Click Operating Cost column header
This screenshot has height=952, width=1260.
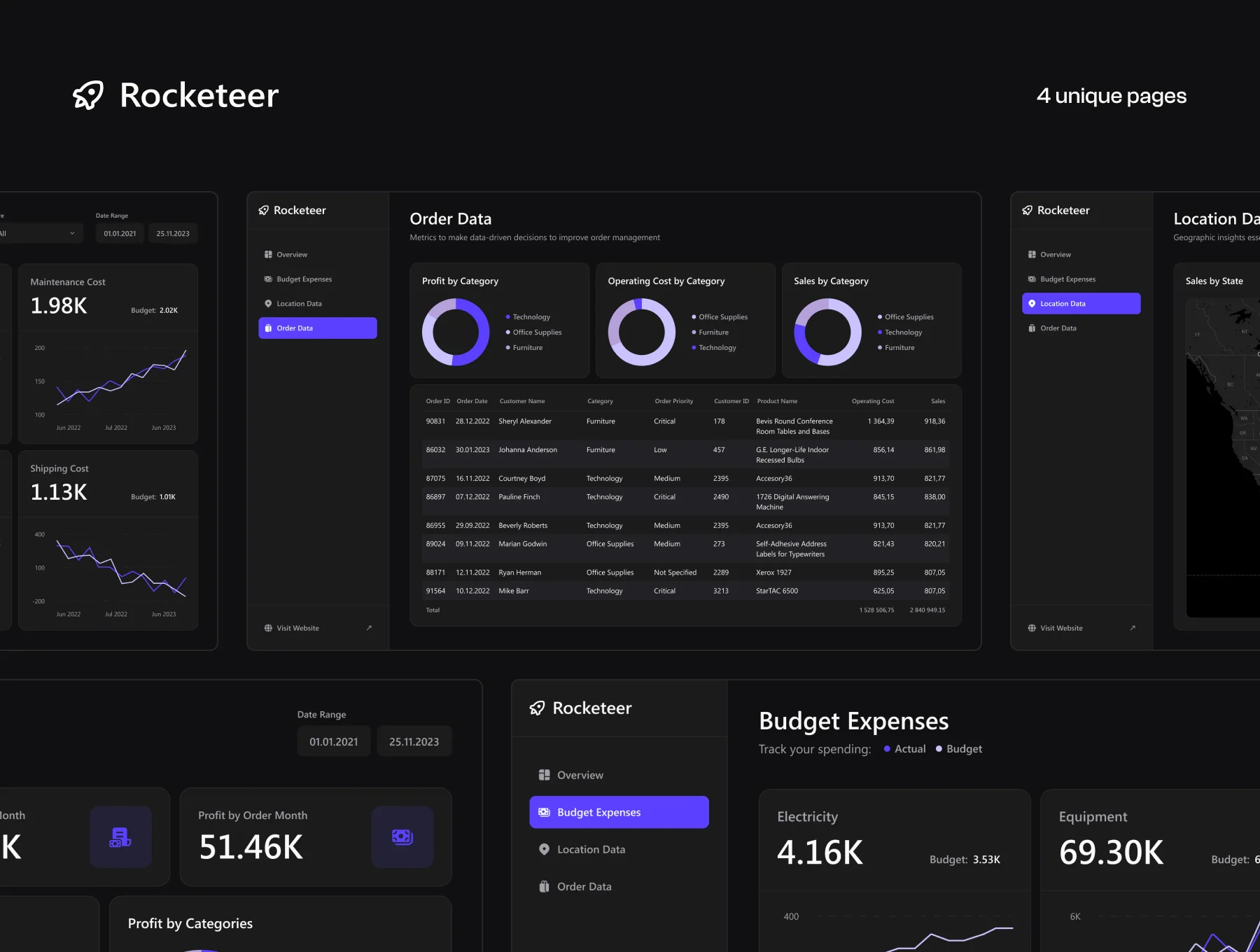[x=873, y=402]
